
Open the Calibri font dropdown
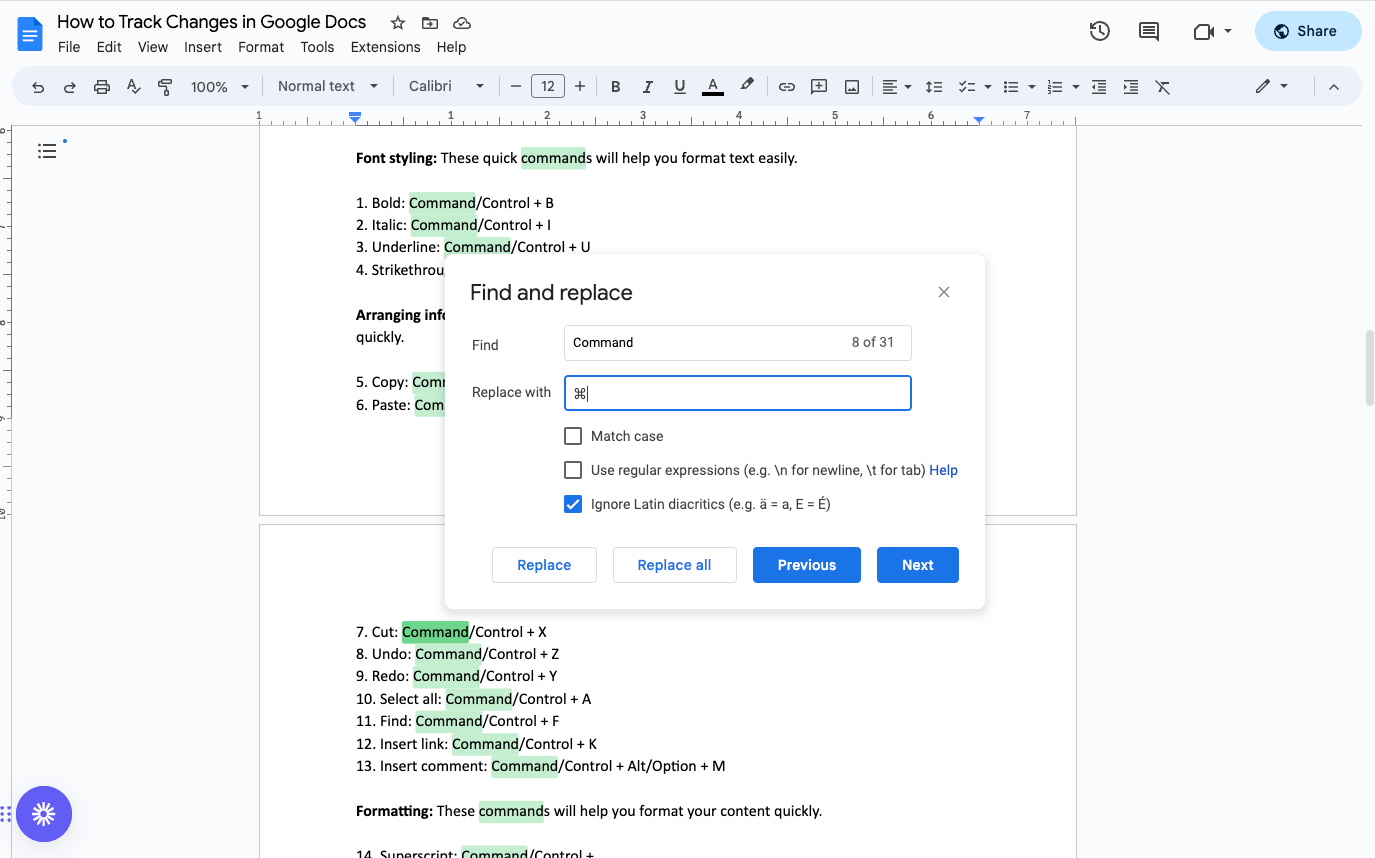pos(447,87)
